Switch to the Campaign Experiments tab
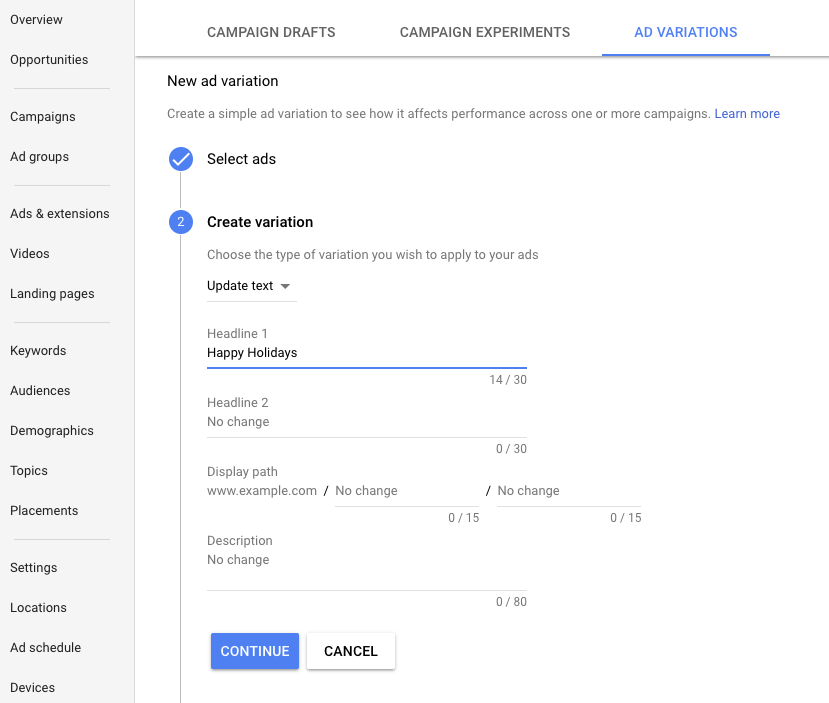Viewport: 829px width, 703px height. point(485,32)
